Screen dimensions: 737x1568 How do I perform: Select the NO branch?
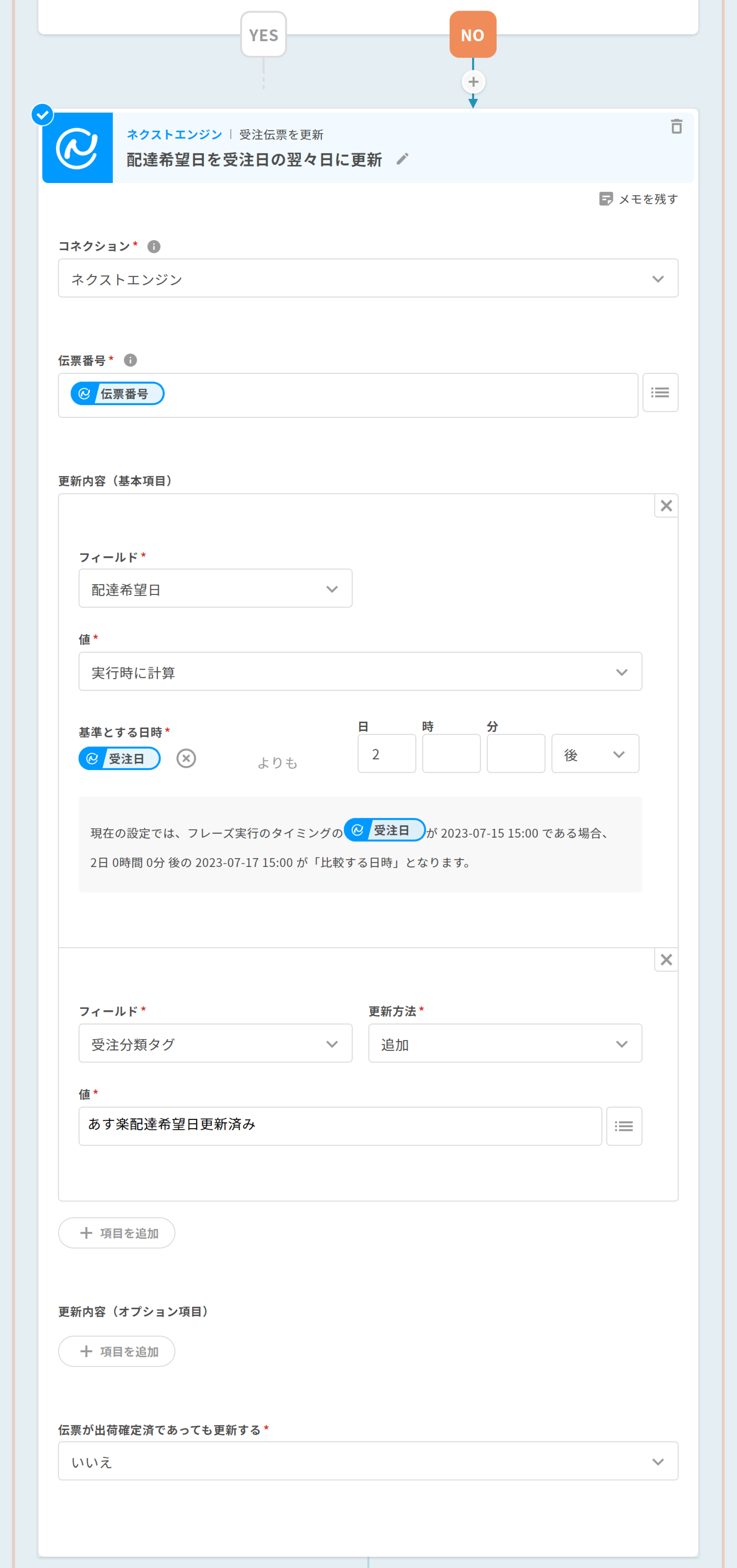pos(473,35)
